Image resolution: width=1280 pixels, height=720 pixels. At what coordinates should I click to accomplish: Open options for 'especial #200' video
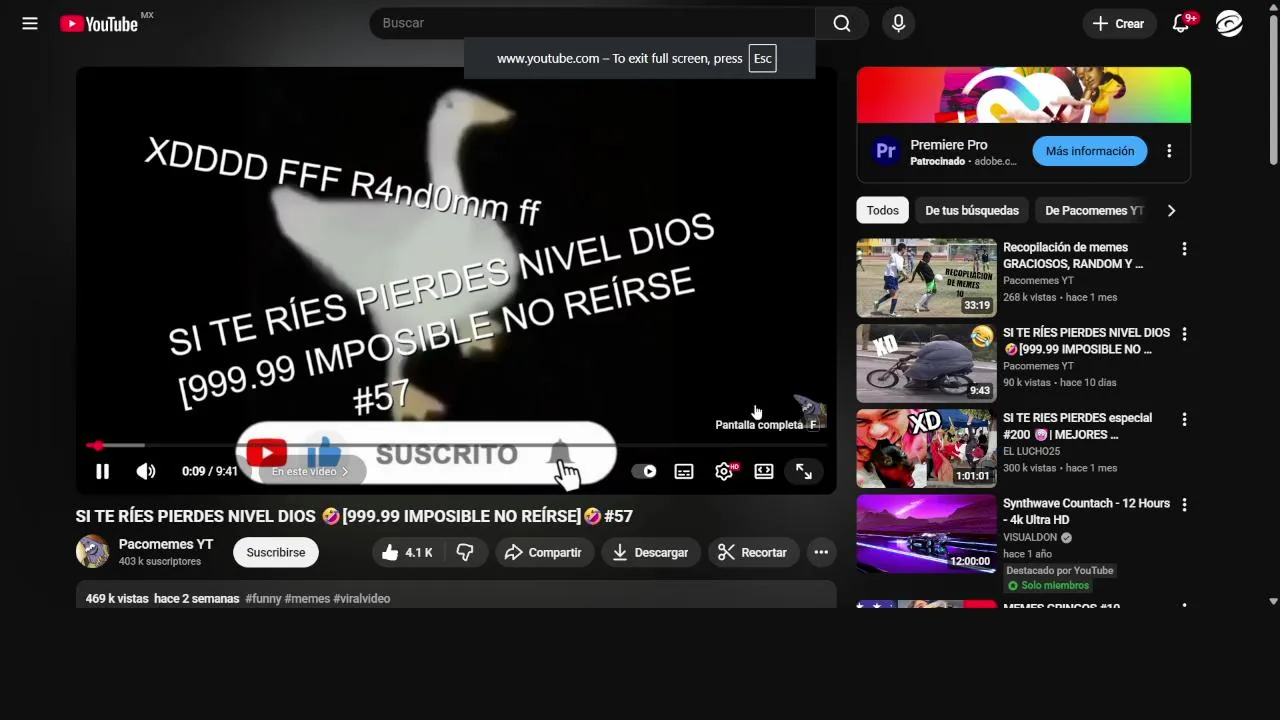(1184, 419)
